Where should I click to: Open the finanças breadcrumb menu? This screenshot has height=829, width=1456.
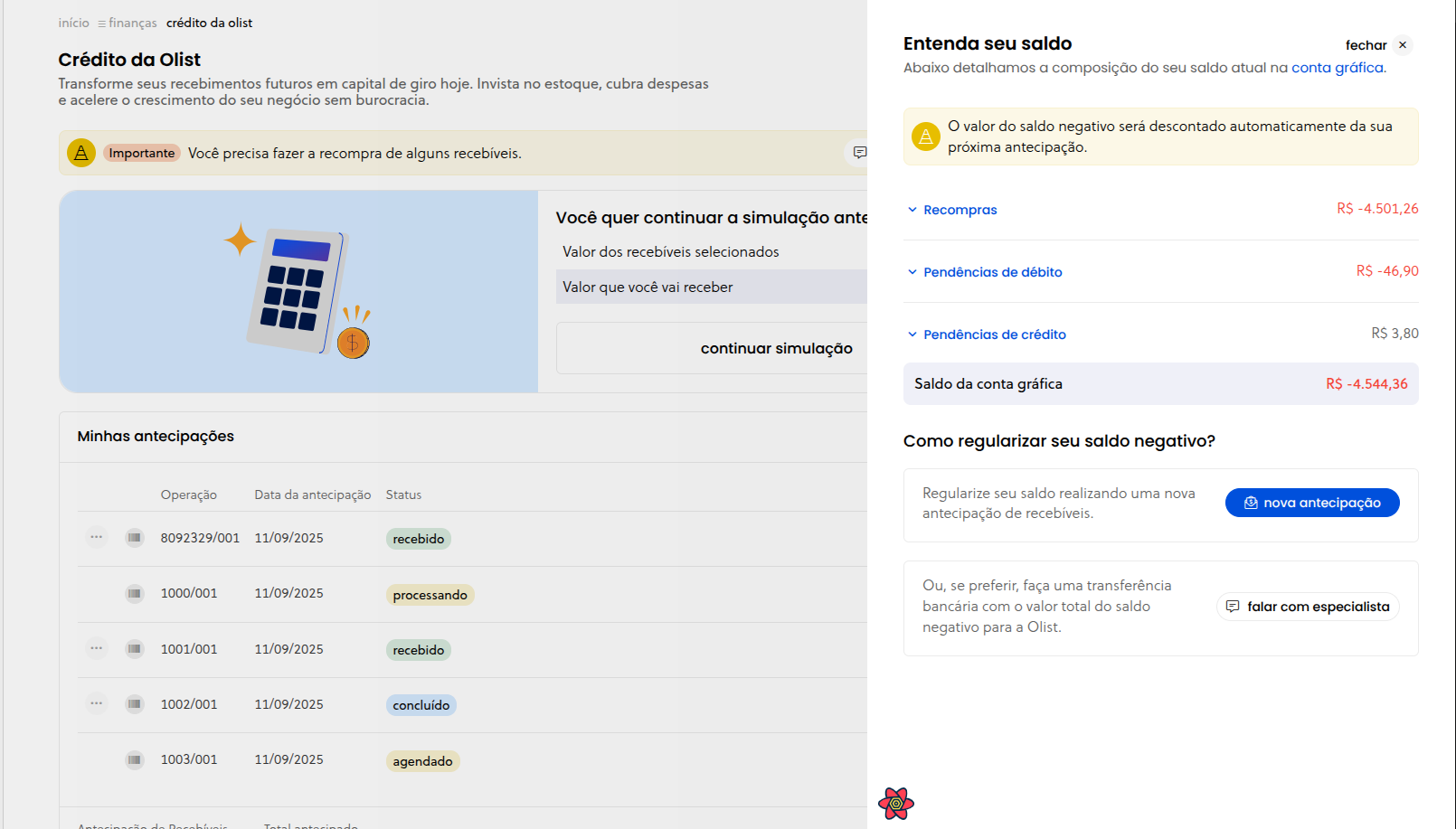pyautogui.click(x=128, y=23)
